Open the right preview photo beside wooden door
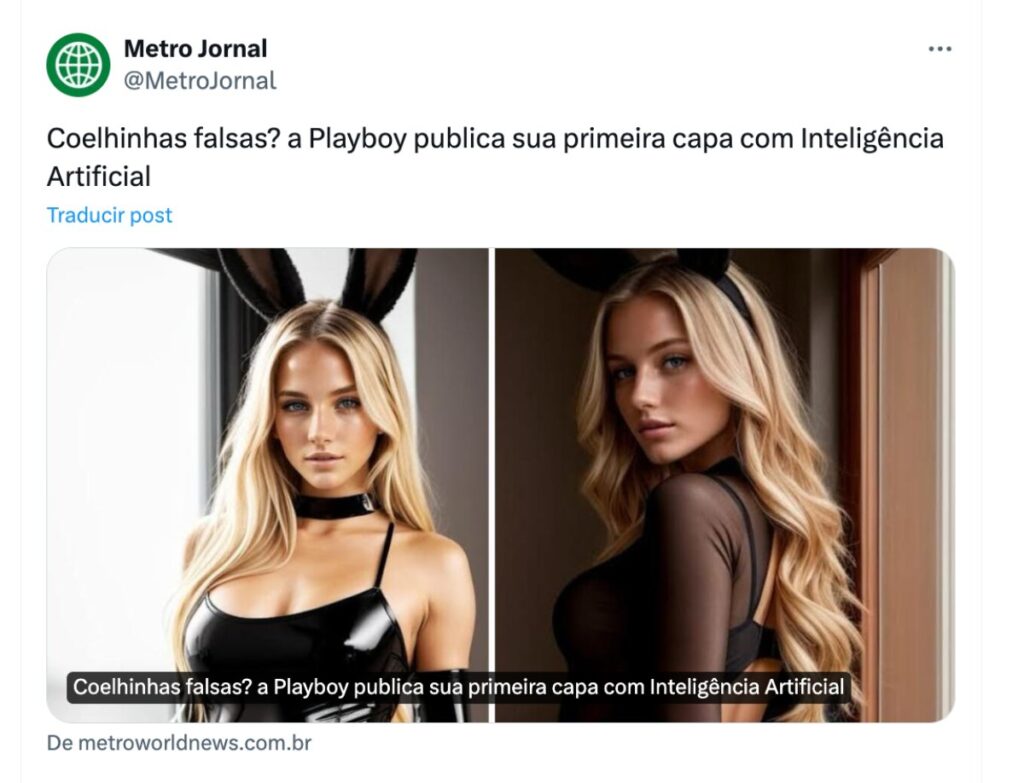Image resolution: width=1024 pixels, height=783 pixels. coord(725,485)
